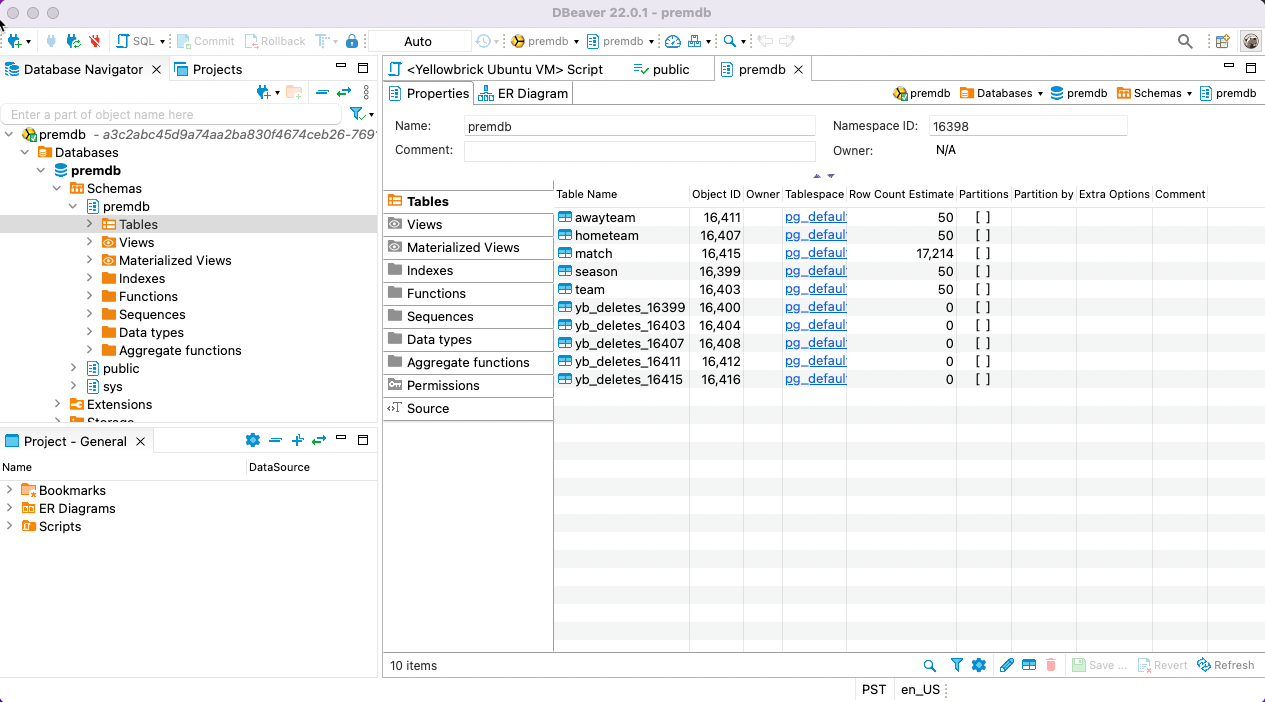
Task: Click the Comment input field
Action: [x=640, y=151]
